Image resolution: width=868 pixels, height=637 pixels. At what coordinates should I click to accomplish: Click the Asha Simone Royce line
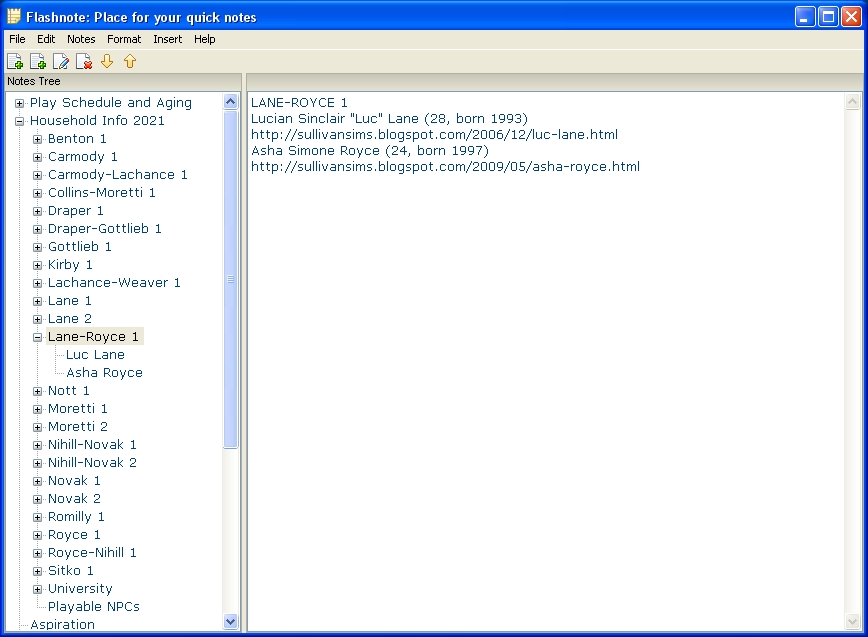(x=370, y=151)
